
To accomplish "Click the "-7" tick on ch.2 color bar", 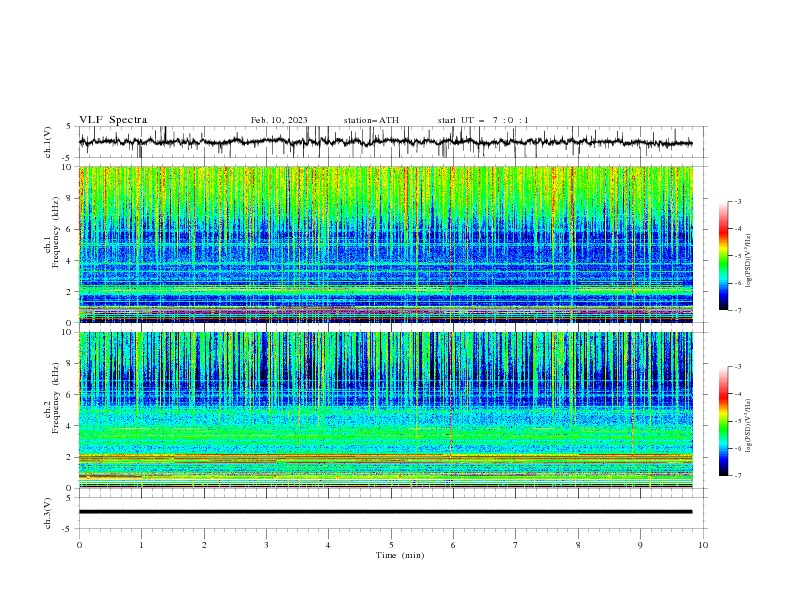I will coord(737,476).
